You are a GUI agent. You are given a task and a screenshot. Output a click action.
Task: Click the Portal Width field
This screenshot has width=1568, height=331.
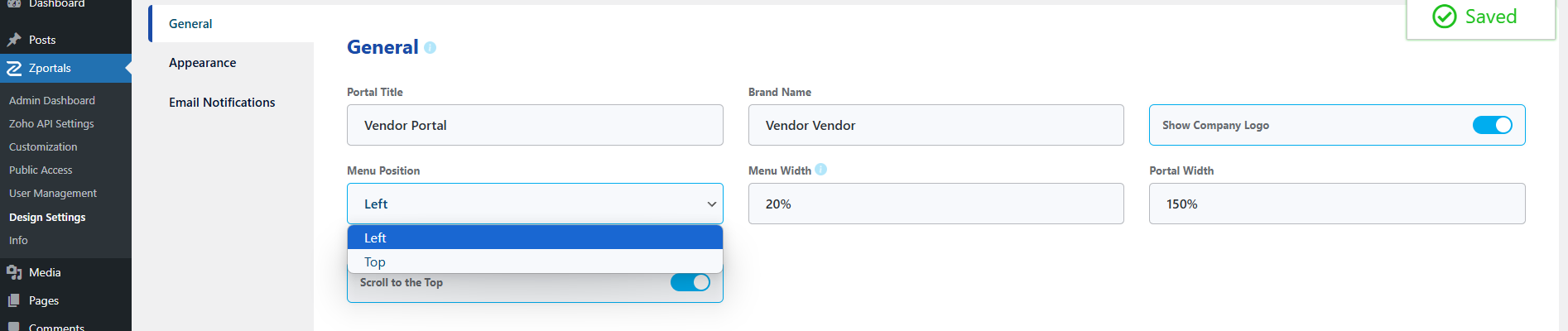tap(1336, 204)
